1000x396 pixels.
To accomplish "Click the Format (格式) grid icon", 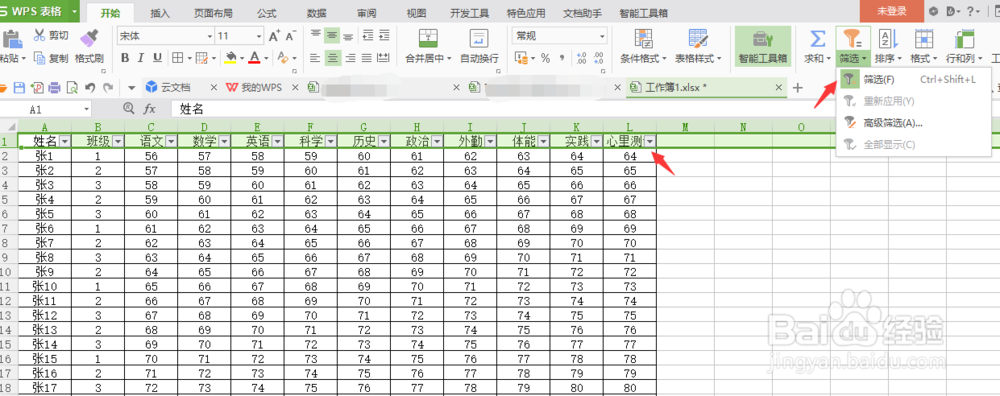I will pyautogui.click(x=923, y=39).
